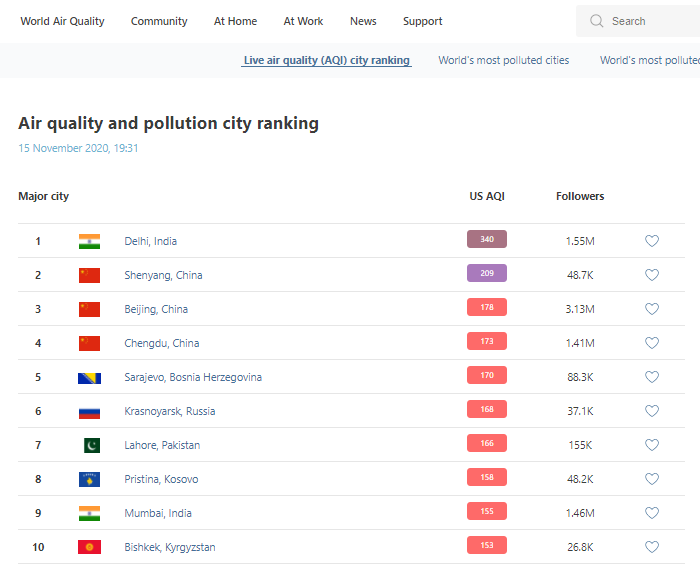Click the Pakistan flag beside Lahore
The width and height of the screenshot is (700, 565).
(91, 445)
